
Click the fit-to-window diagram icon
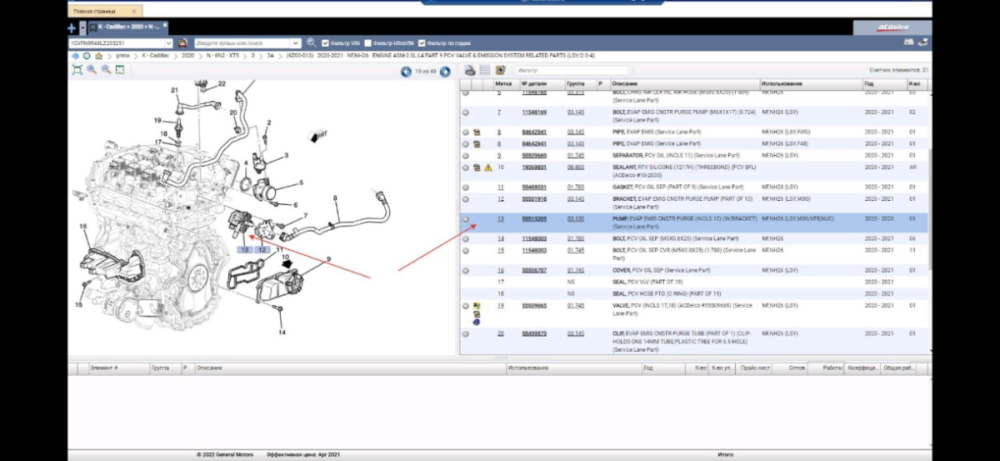coord(77,70)
